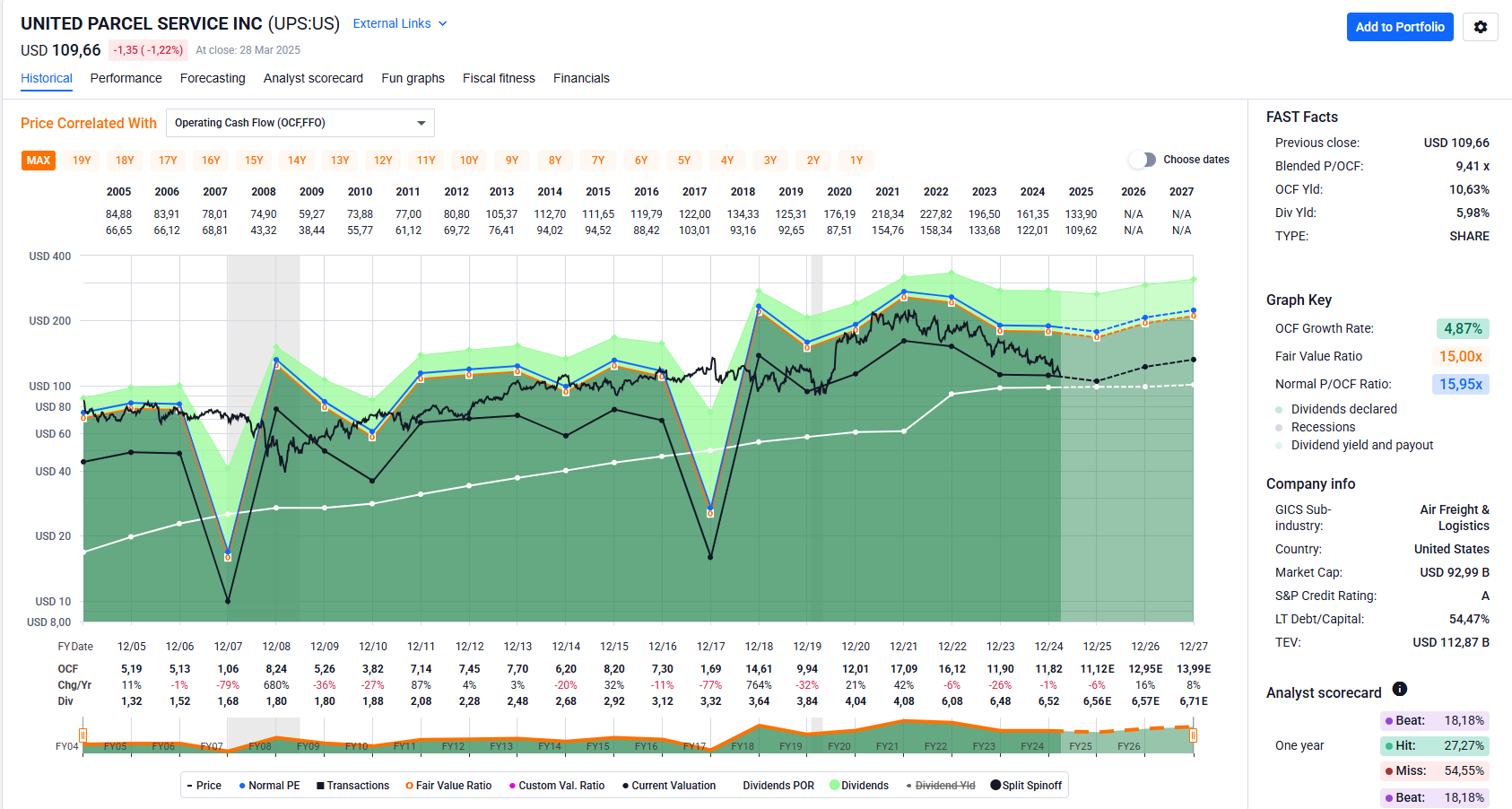This screenshot has width=1512, height=809.
Task: Open the Fiscal fitness tab
Action: [x=499, y=78]
